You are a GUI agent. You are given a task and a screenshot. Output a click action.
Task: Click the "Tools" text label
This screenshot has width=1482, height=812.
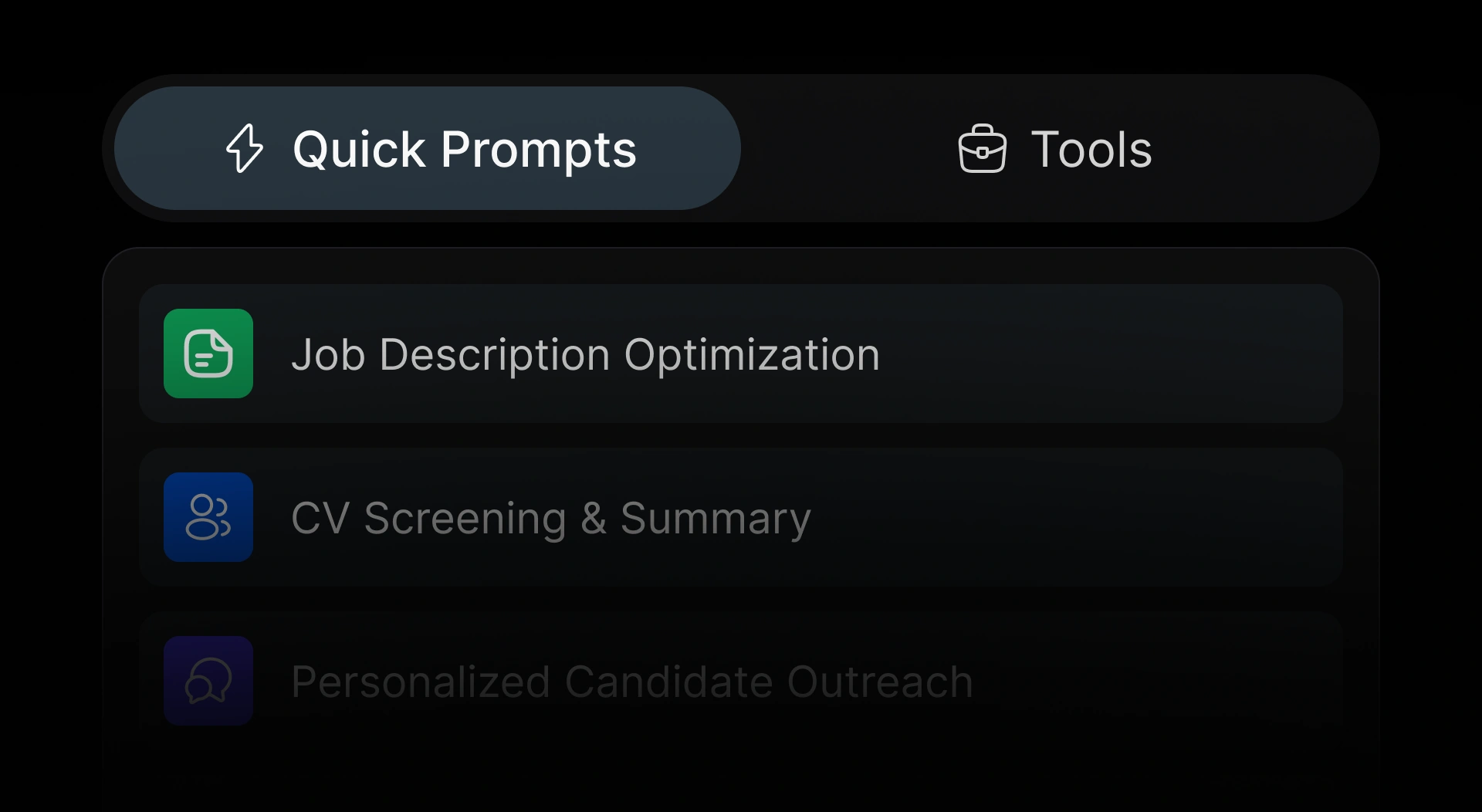pos(1091,149)
